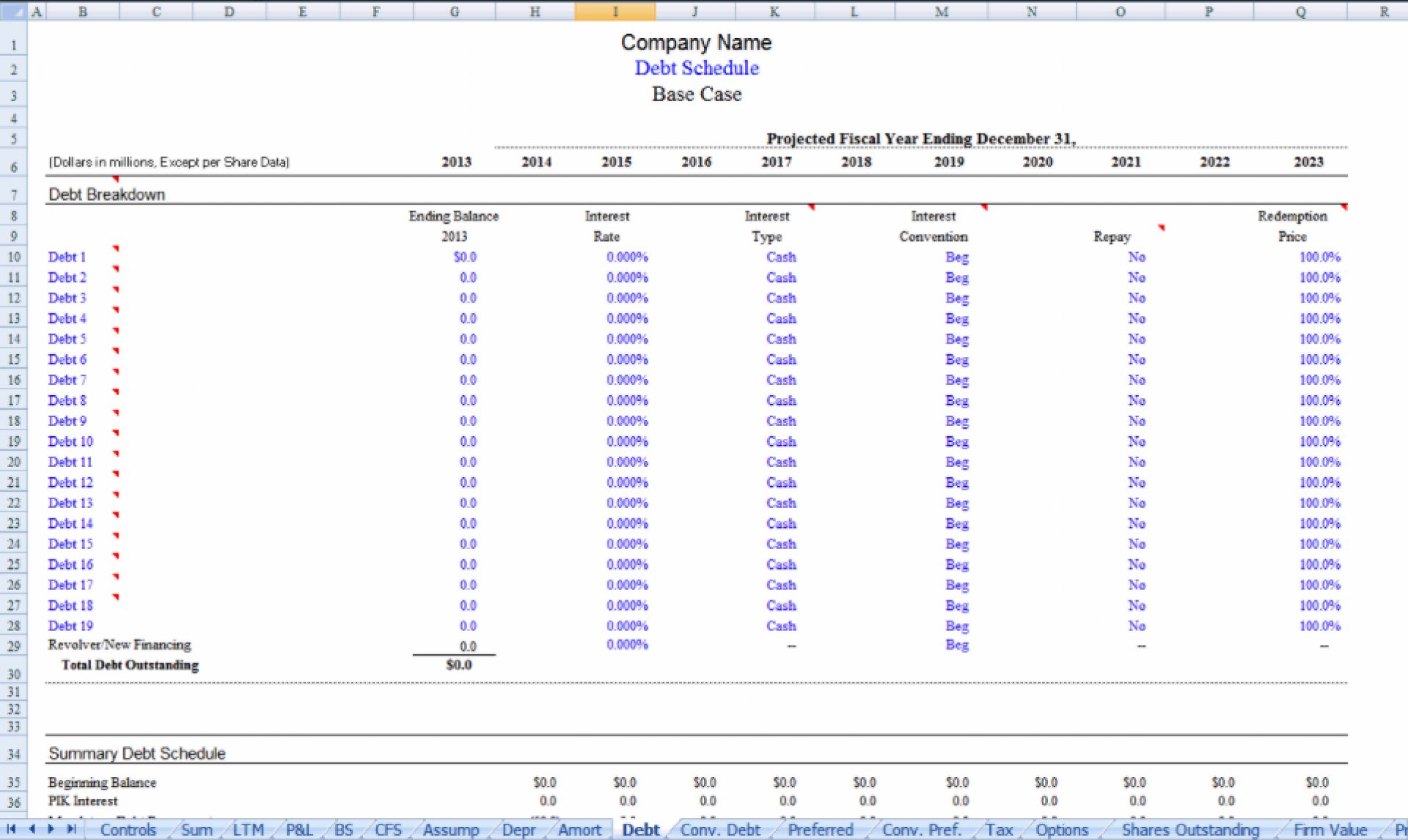The width and height of the screenshot is (1408, 840).
Task: Select the Debt 1 label cell
Action: [x=67, y=257]
